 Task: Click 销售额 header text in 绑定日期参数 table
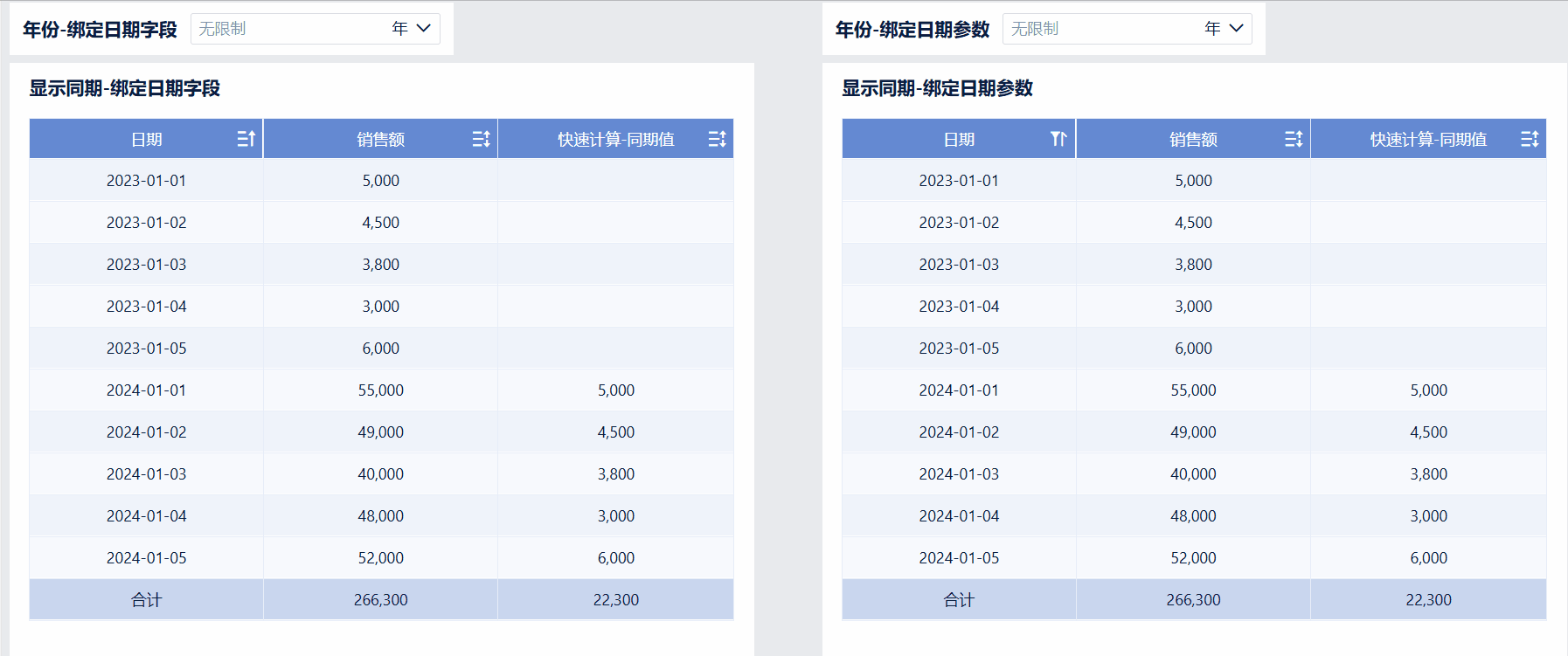1194,140
